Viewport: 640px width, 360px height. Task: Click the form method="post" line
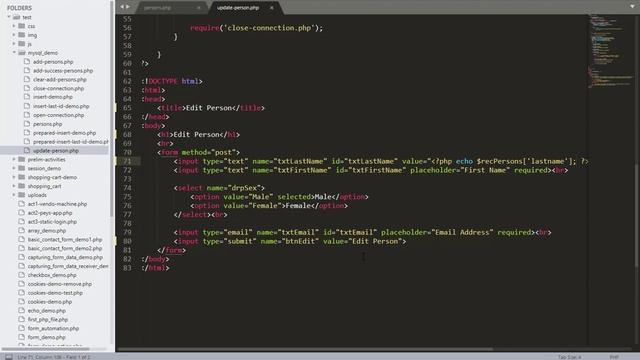pyautogui.click(x=199, y=152)
